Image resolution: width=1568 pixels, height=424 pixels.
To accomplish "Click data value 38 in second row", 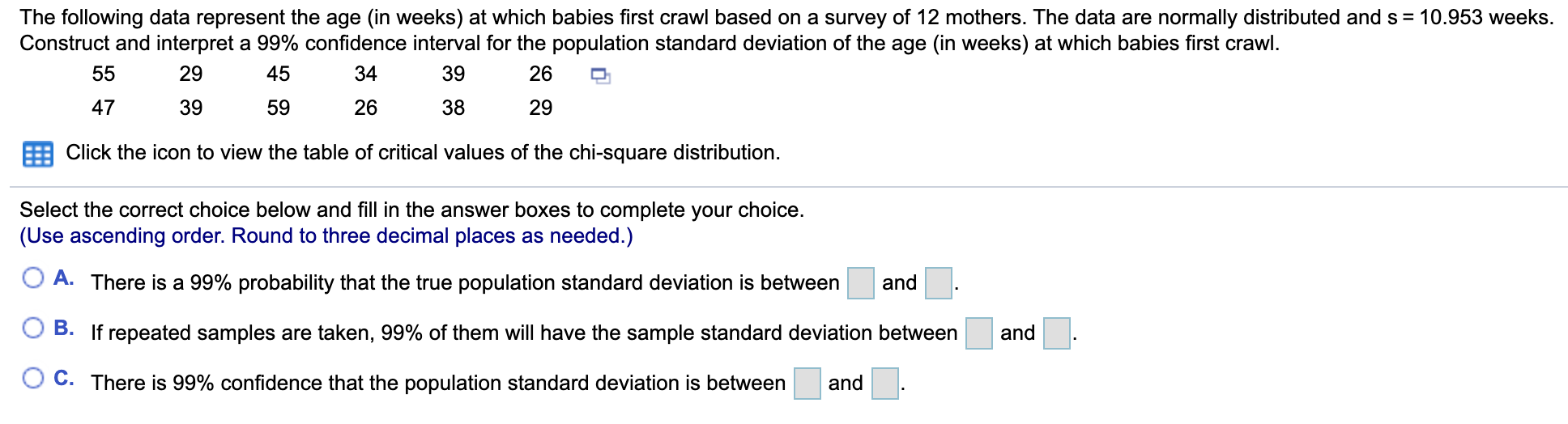I will point(453,108).
